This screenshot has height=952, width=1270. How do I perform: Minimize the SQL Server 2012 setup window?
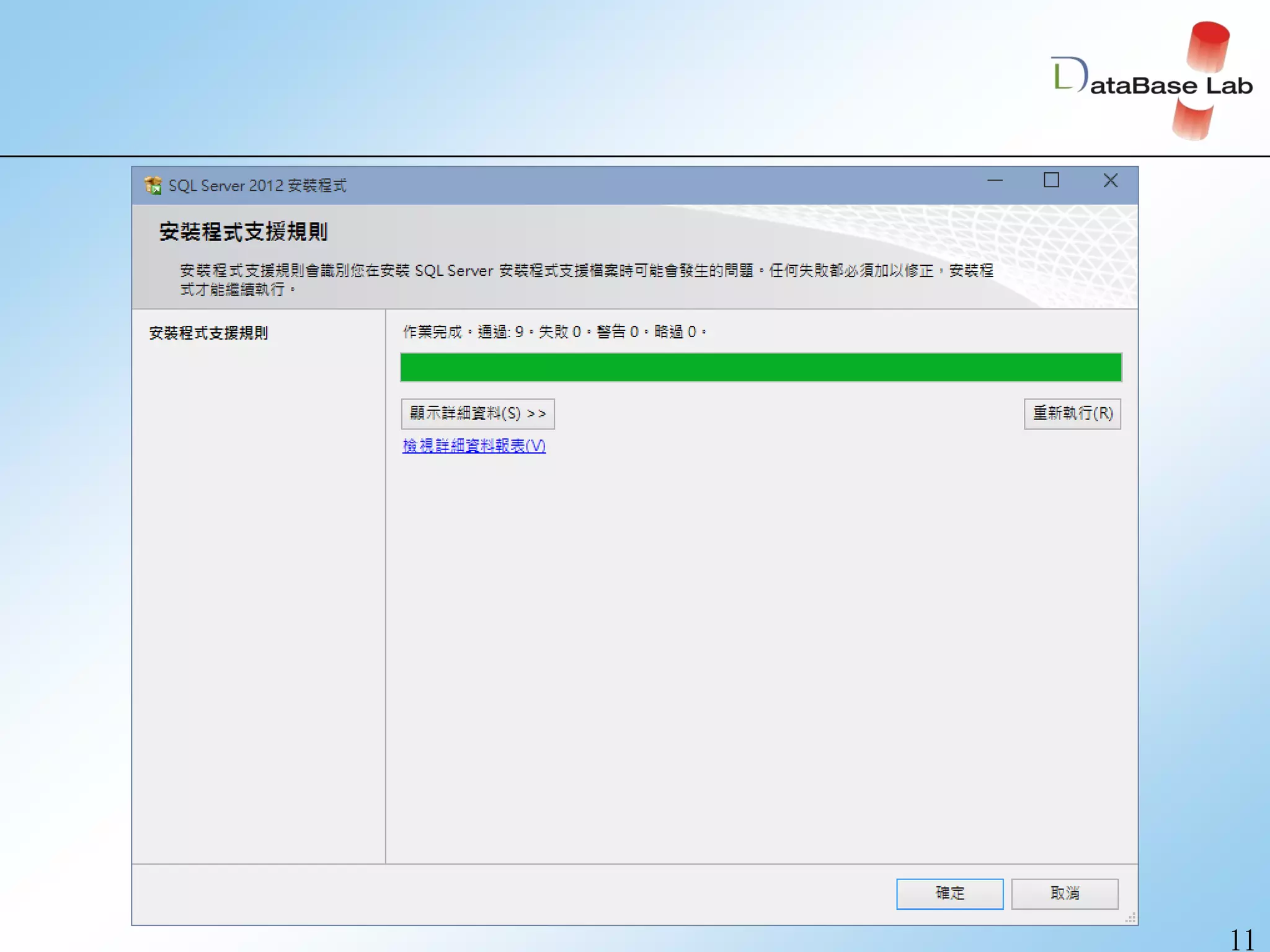point(995,181)
